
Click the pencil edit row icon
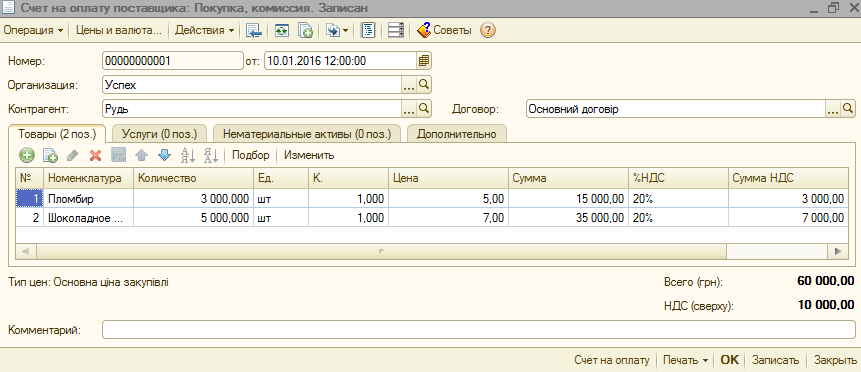72,156
